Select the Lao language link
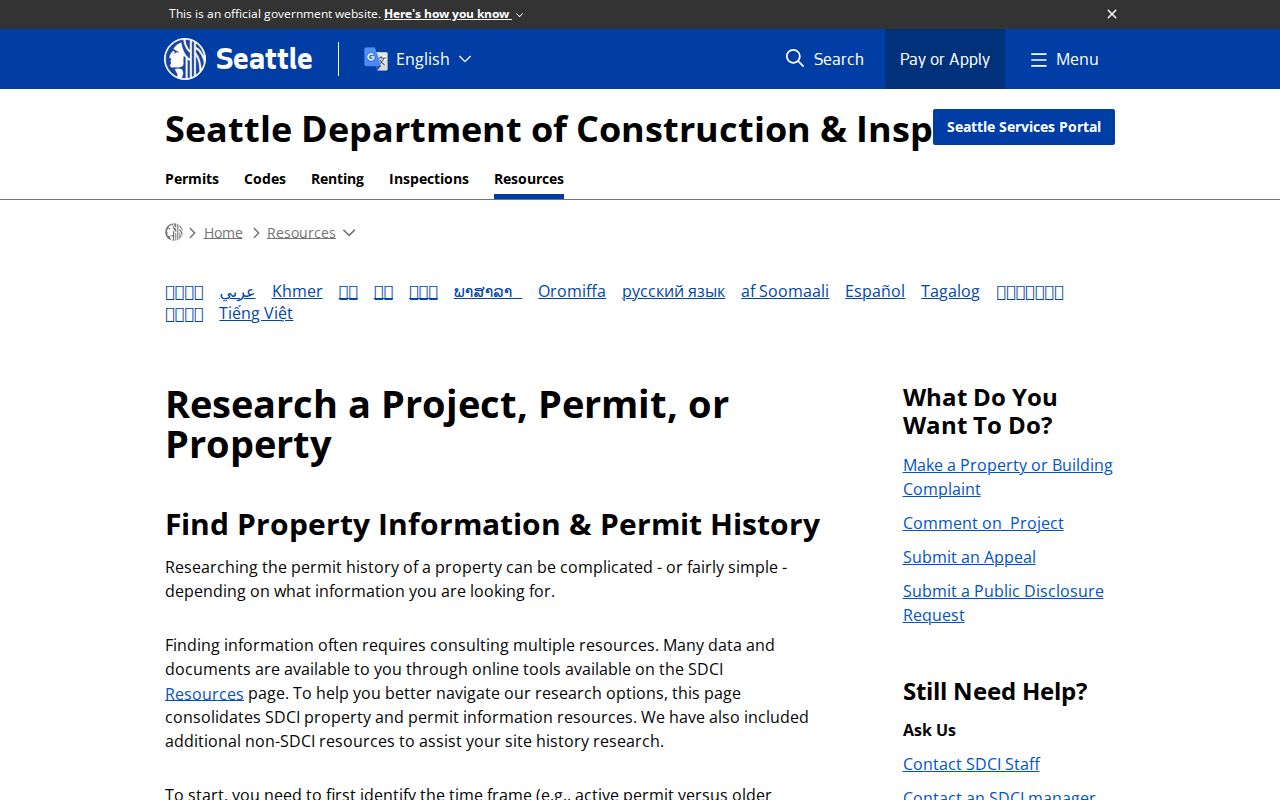 coord(487,291)
